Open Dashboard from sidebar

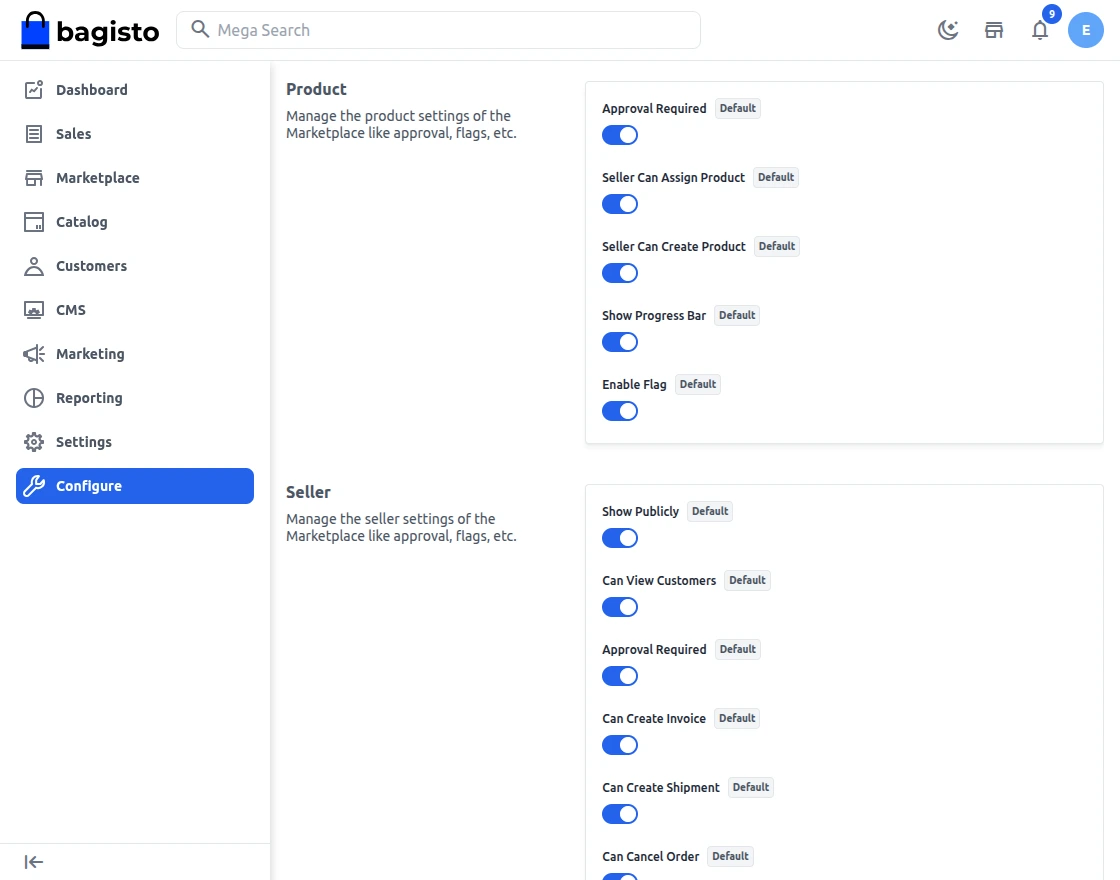(x=91, y=90)
